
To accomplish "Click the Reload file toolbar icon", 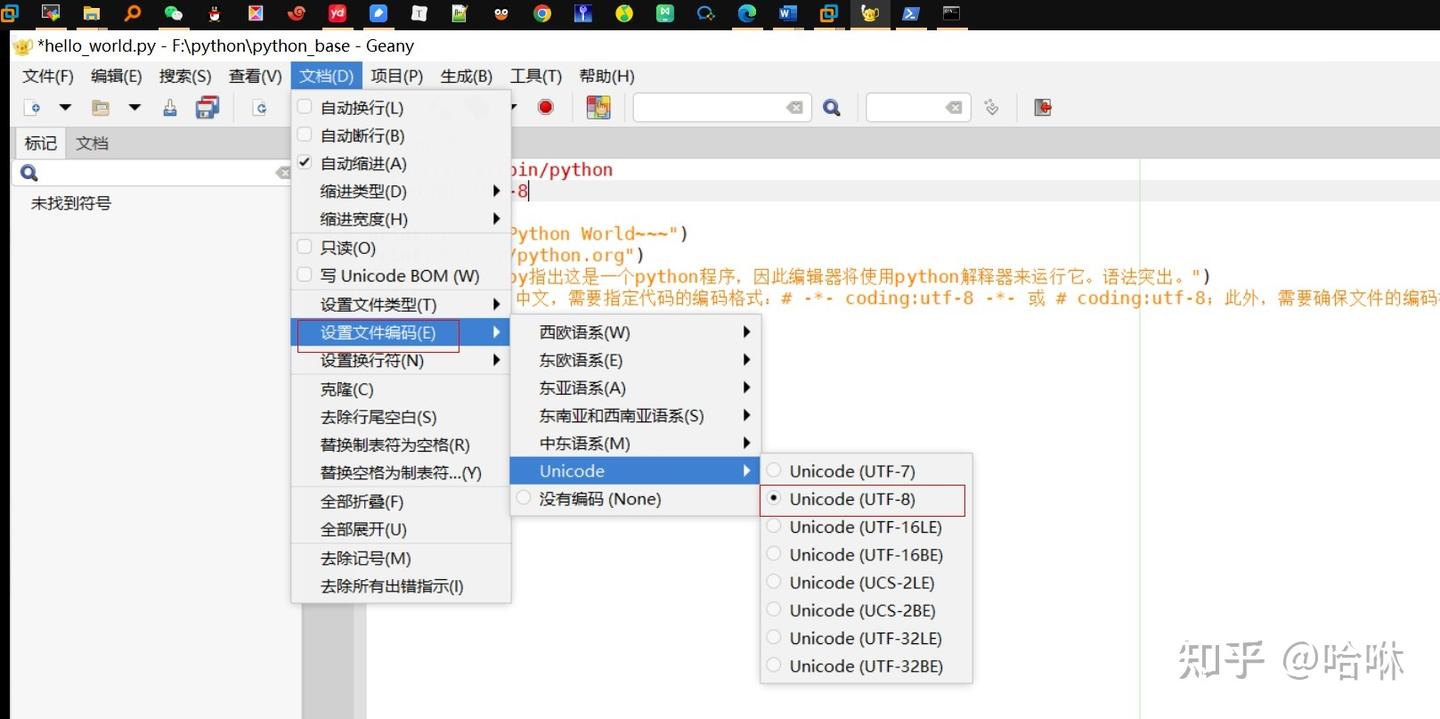I will pos(260,108).
